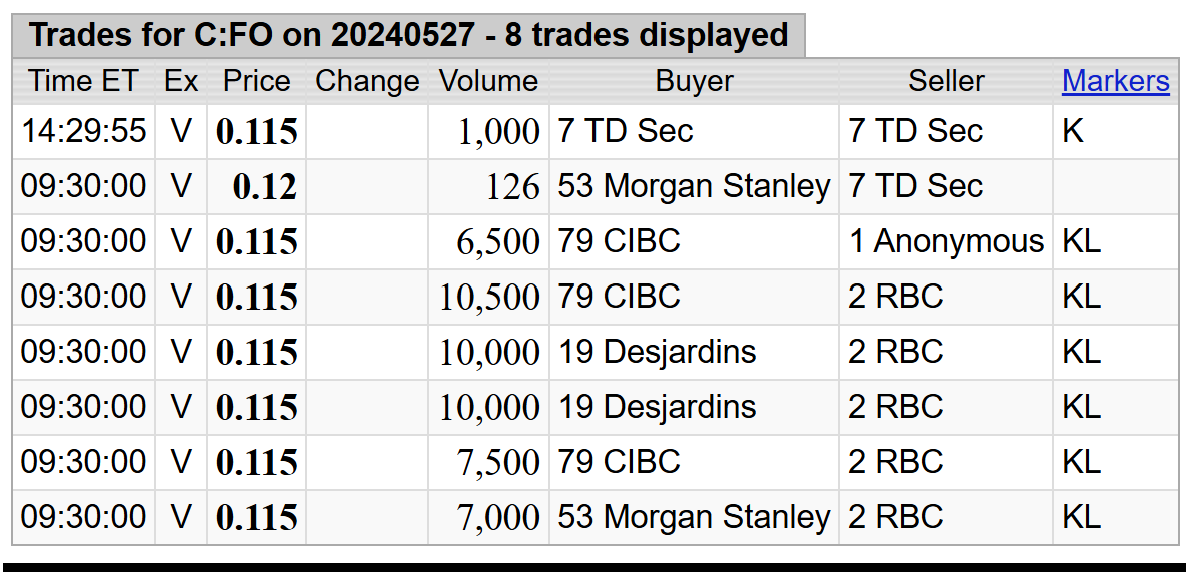Click the 10,500 volume cell
This screenshot has width=1186, height=572.
[x=489, y=297]
